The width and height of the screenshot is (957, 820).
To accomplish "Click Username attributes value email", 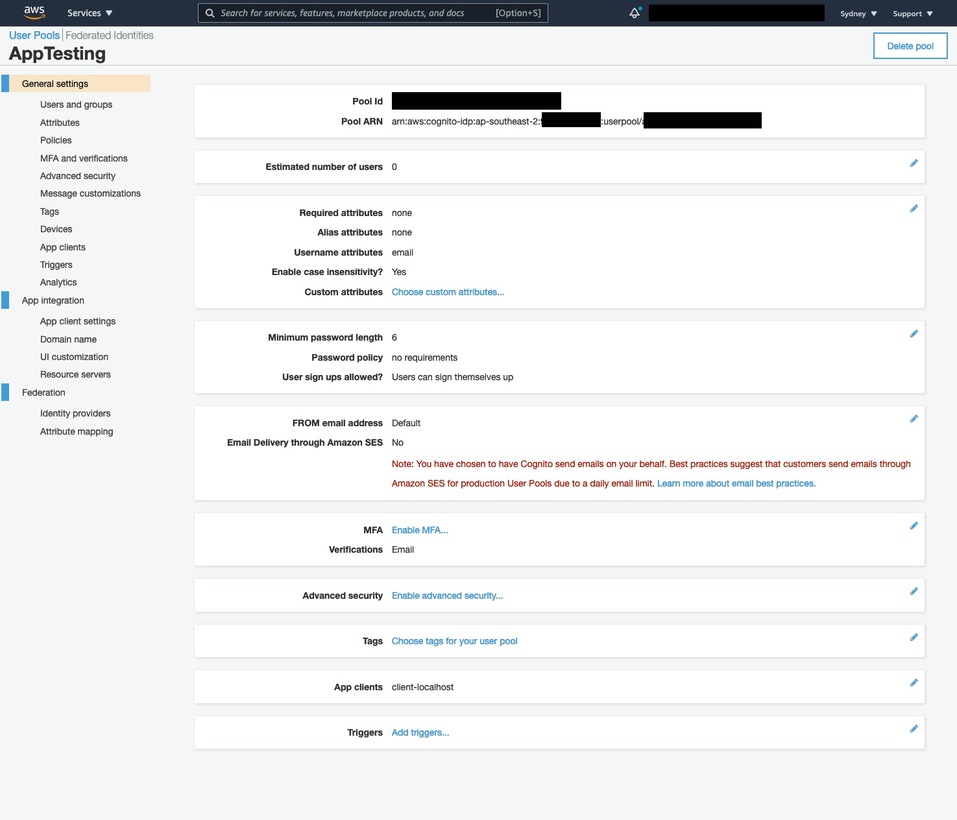I will [x=402, y=253].
